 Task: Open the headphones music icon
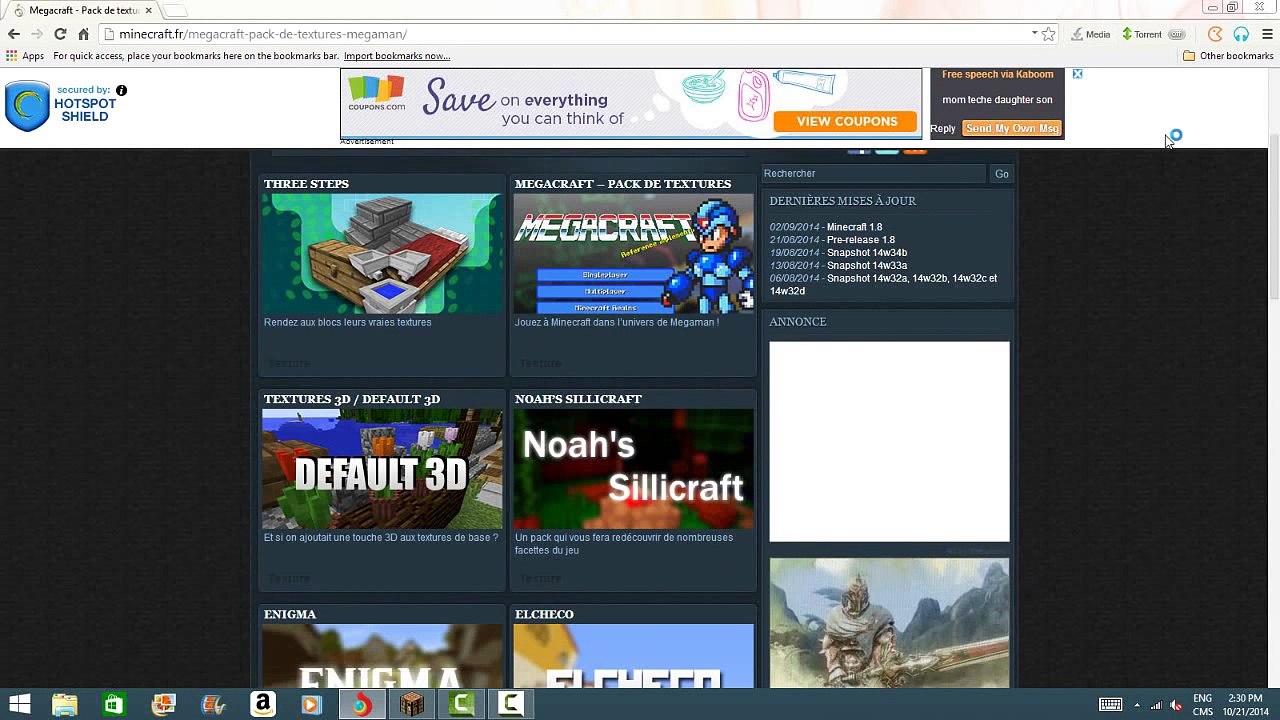(x=1241, y=34)
